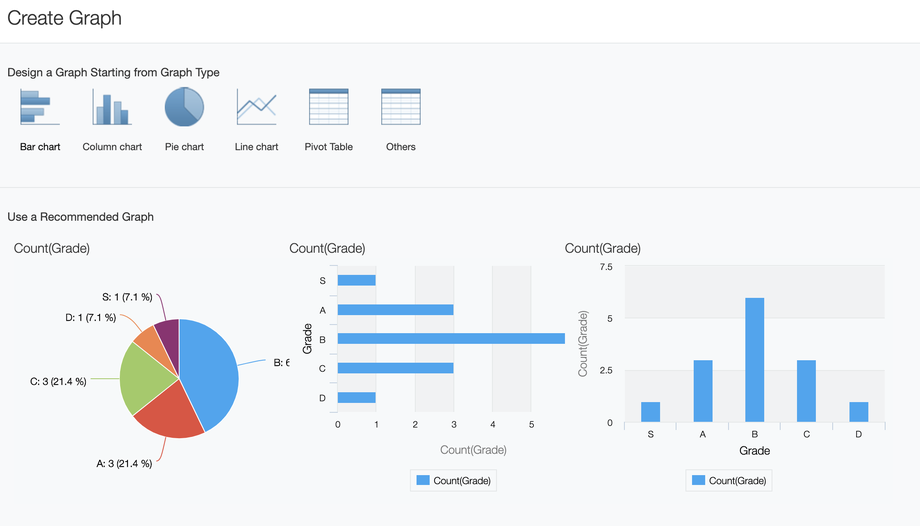Click the column for grade S

[x=651, y=412]
